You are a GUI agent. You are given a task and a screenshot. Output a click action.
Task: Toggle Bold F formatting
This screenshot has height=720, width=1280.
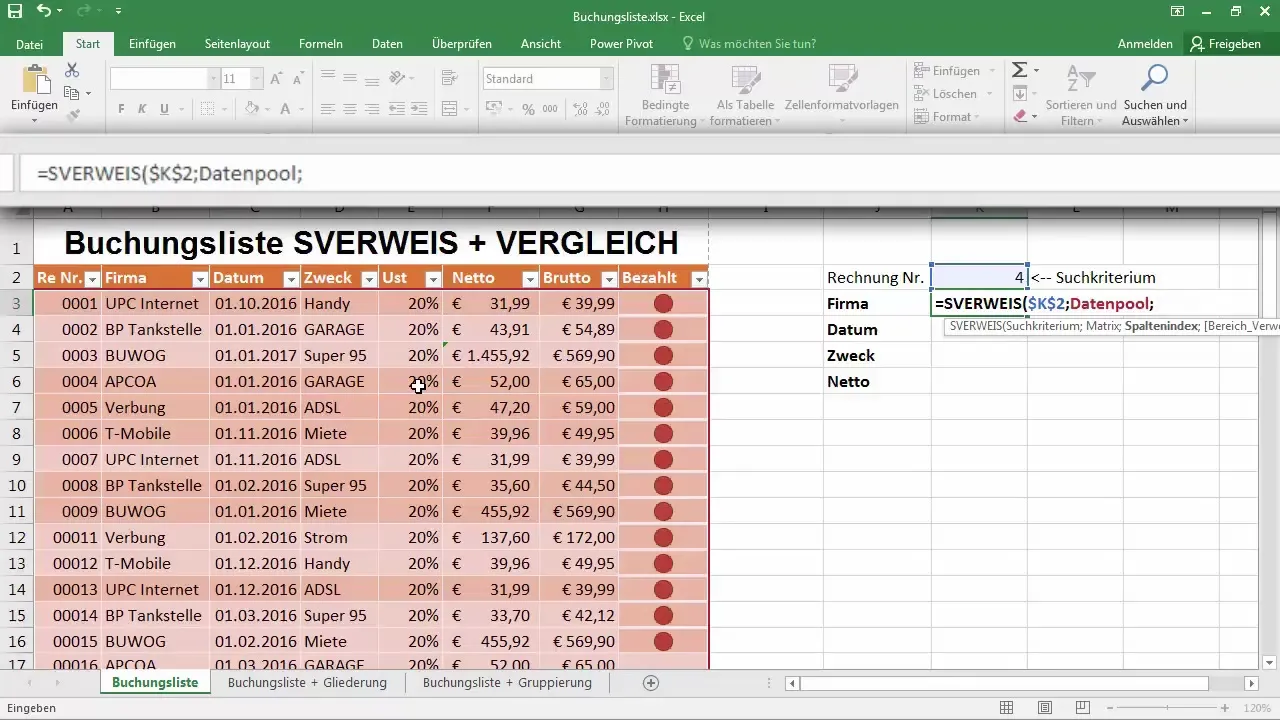(x=120, y=109)
